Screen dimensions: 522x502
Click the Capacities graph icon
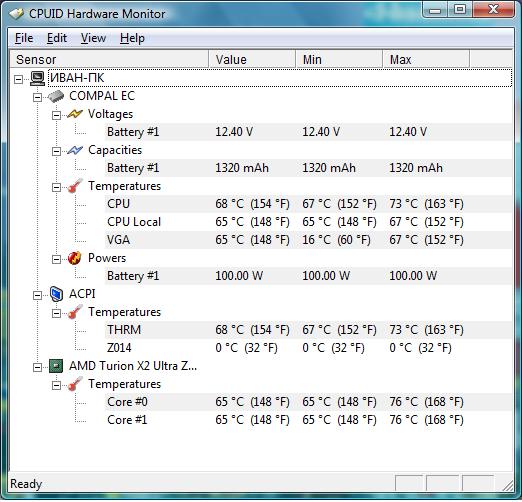(75, 150)
